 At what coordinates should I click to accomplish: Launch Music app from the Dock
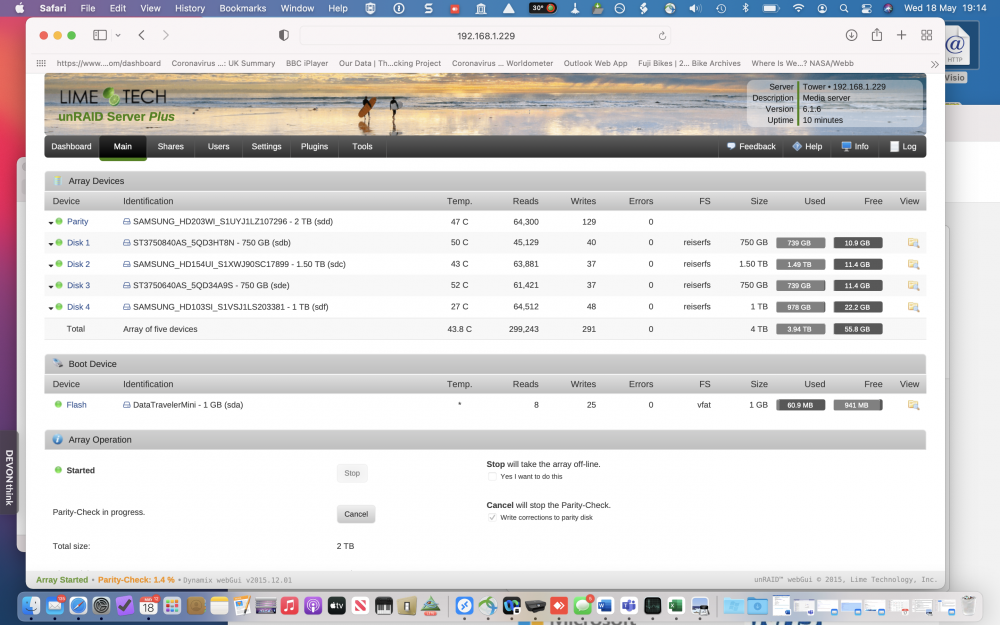[290, 605]
